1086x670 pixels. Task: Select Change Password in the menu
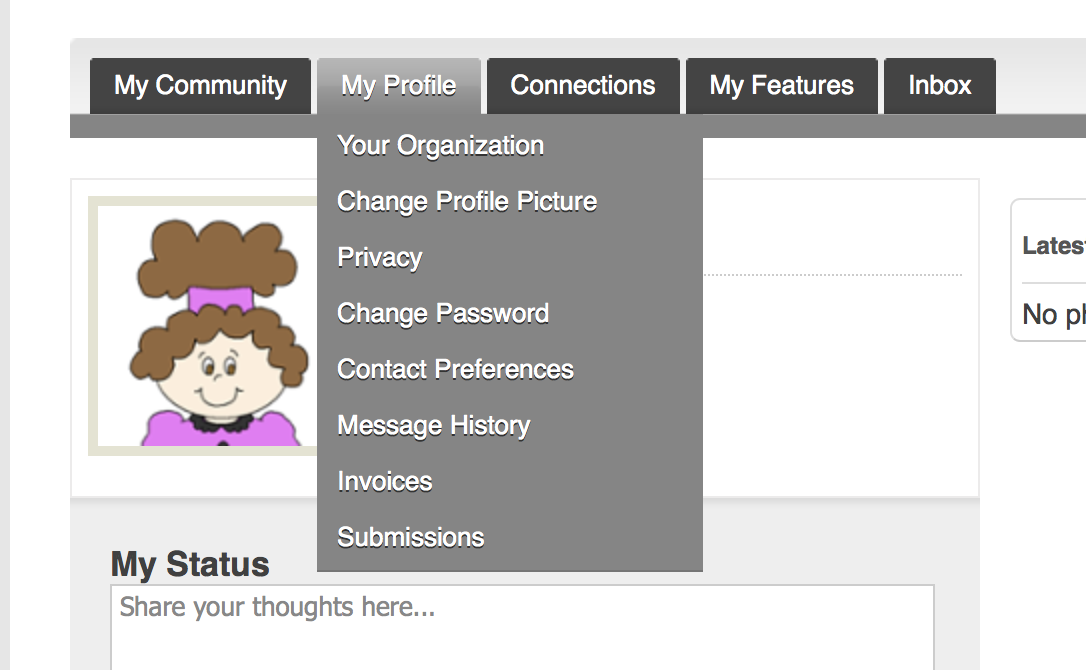click(443, 313)
